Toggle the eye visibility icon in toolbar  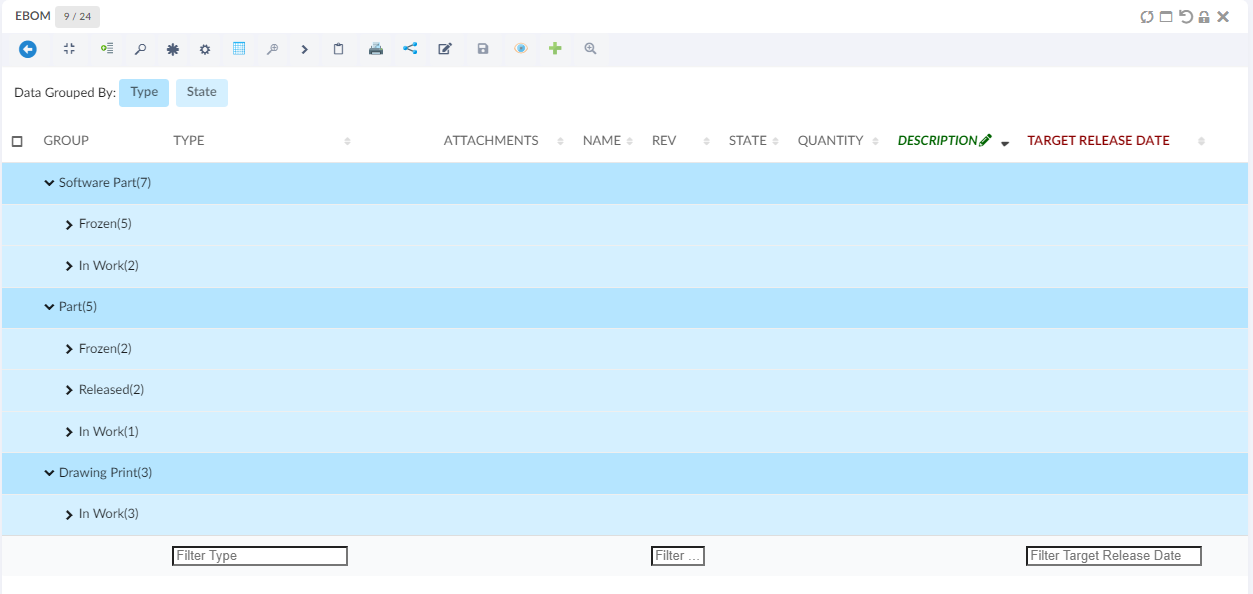[520, 48]
